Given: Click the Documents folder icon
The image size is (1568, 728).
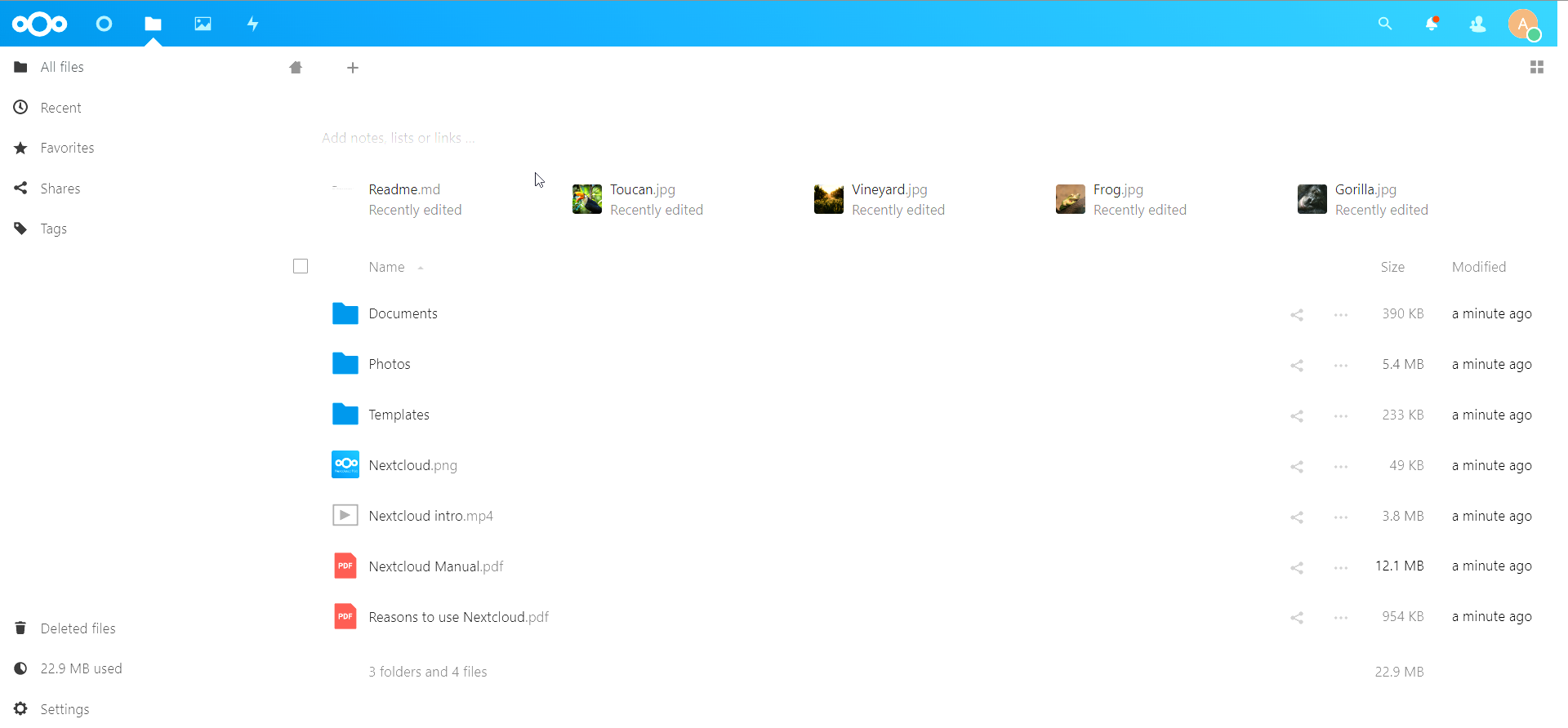Looking at the screenshot, I should 345,313.
